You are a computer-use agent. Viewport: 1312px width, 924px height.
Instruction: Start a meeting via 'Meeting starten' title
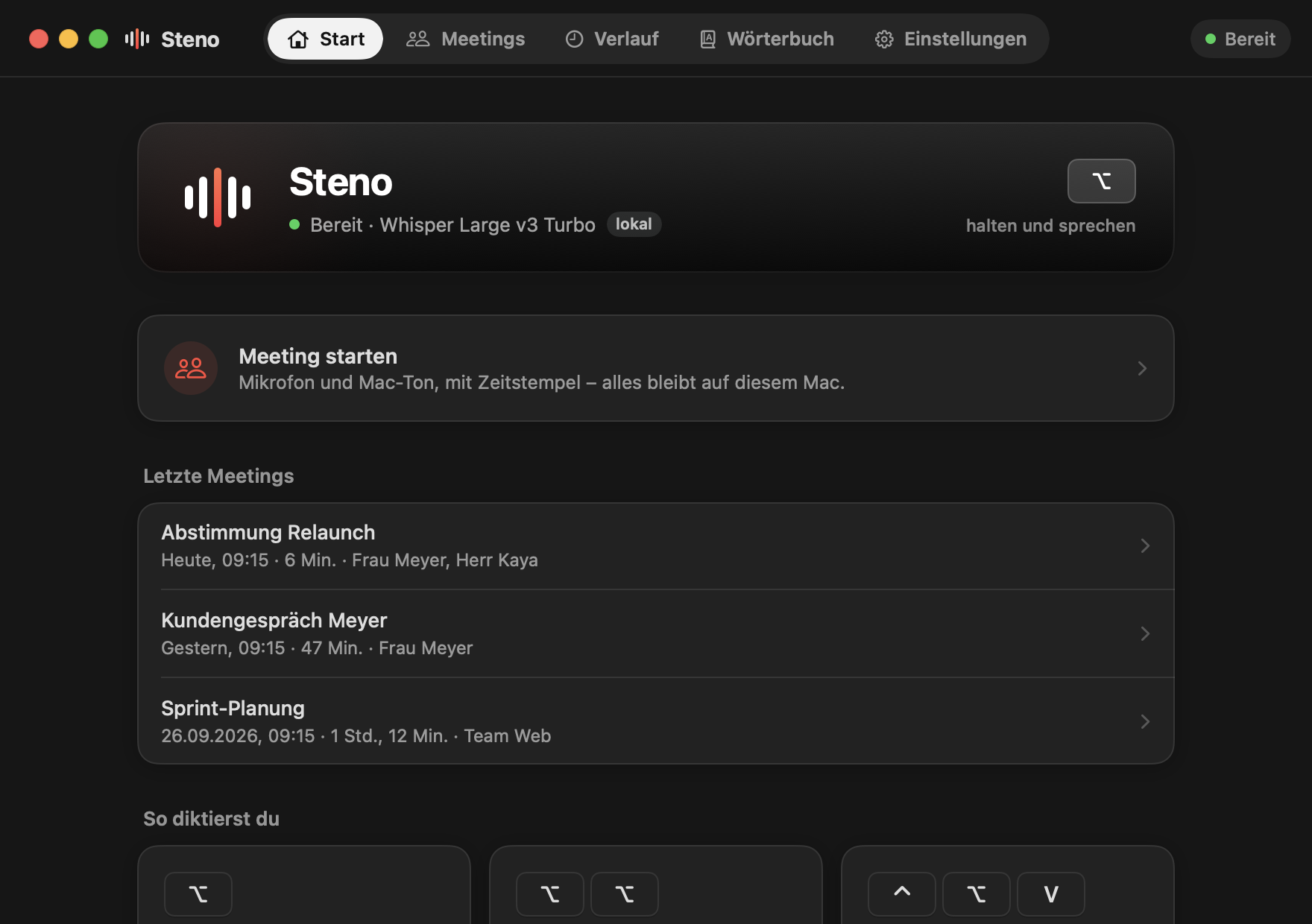318,356
